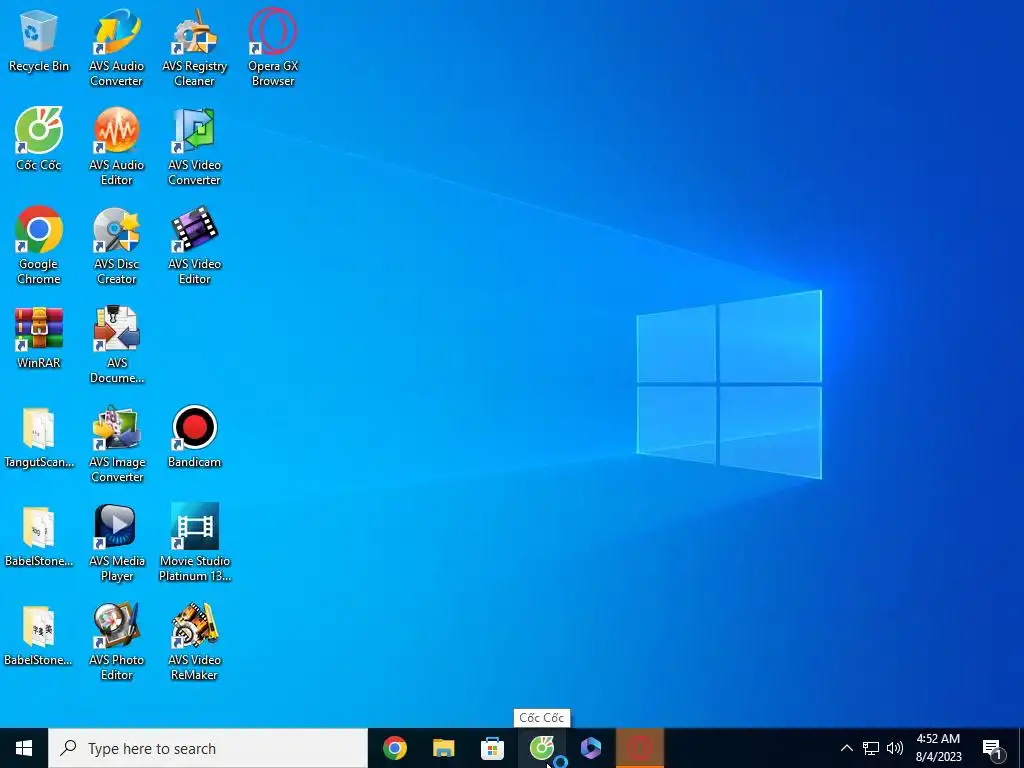Select the TangutScan folder

(x=39, y=437)
